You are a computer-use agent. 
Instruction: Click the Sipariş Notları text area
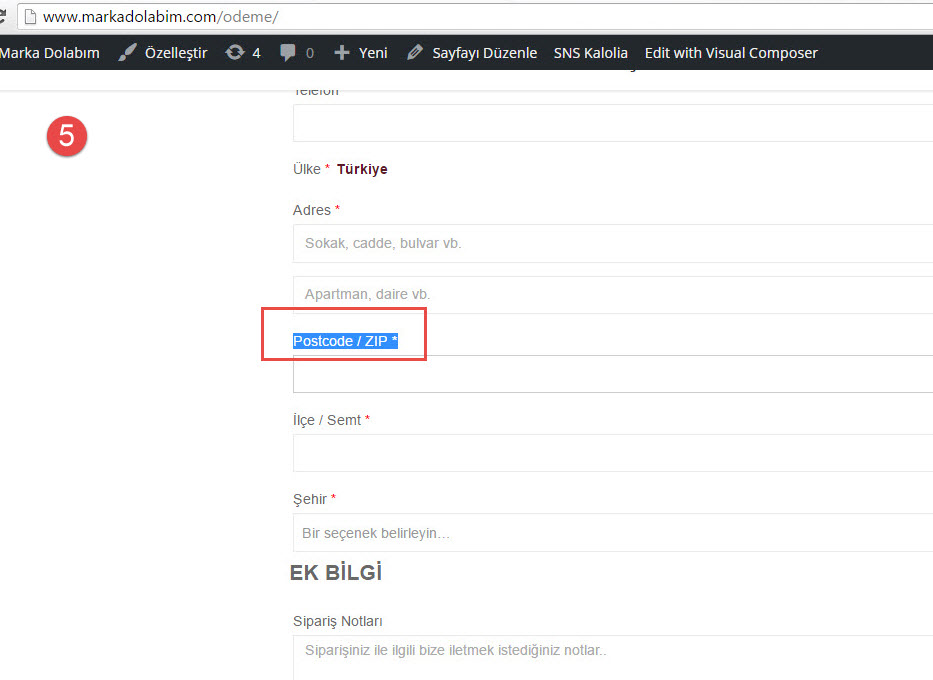(612, 656)
